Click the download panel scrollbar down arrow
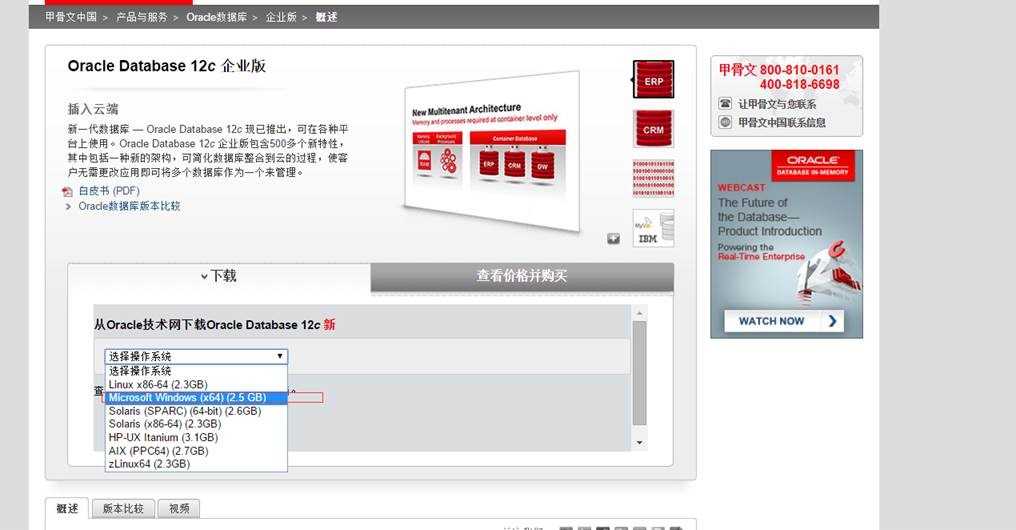The width and height of the screenshot is (1016, 530). click(x=640, y=443)
